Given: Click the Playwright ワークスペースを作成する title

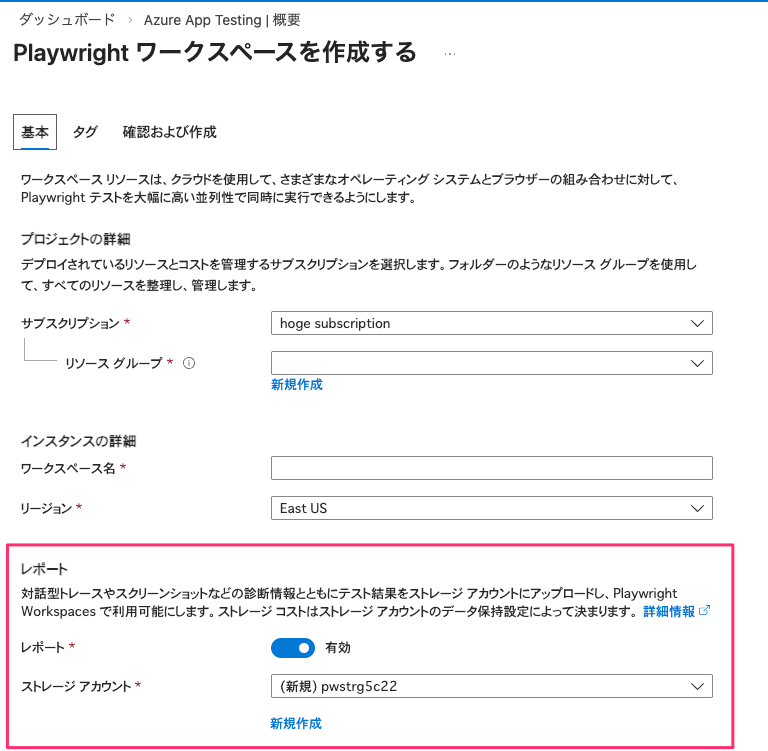Looking at the screenshot, I should pyautogui.click(x=215, y=53).
